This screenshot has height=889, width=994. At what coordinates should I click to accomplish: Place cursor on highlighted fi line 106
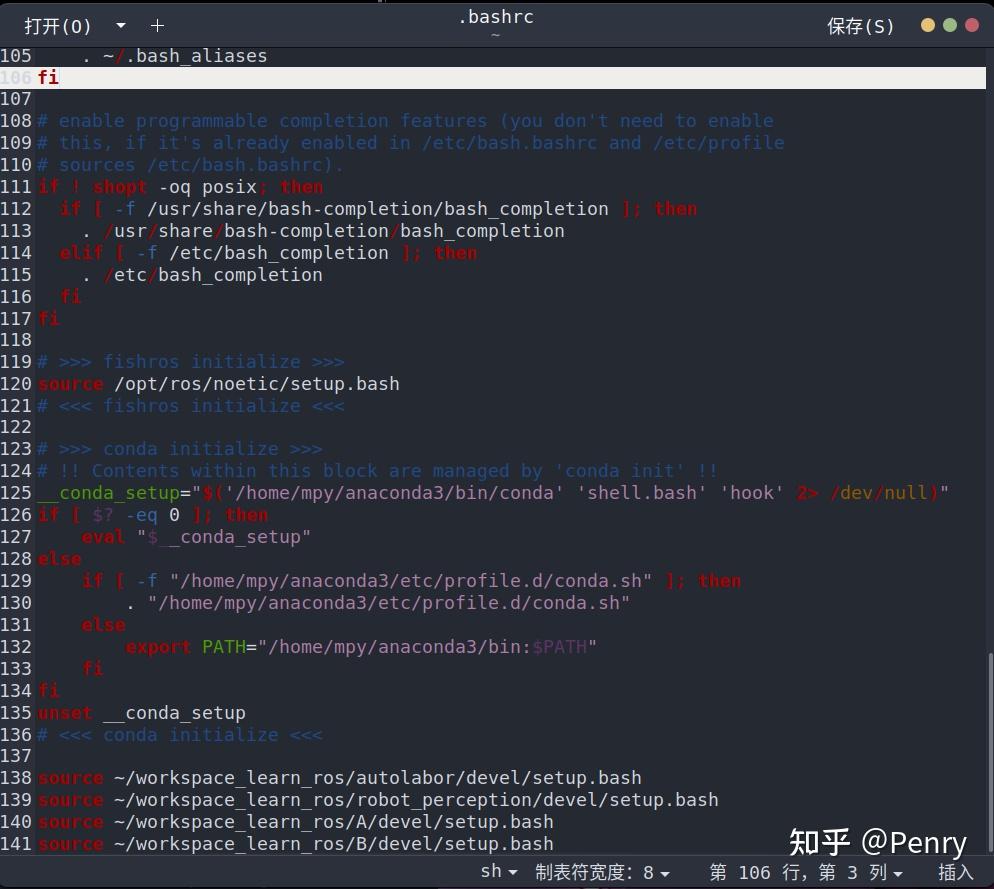[x=47, y=77]
